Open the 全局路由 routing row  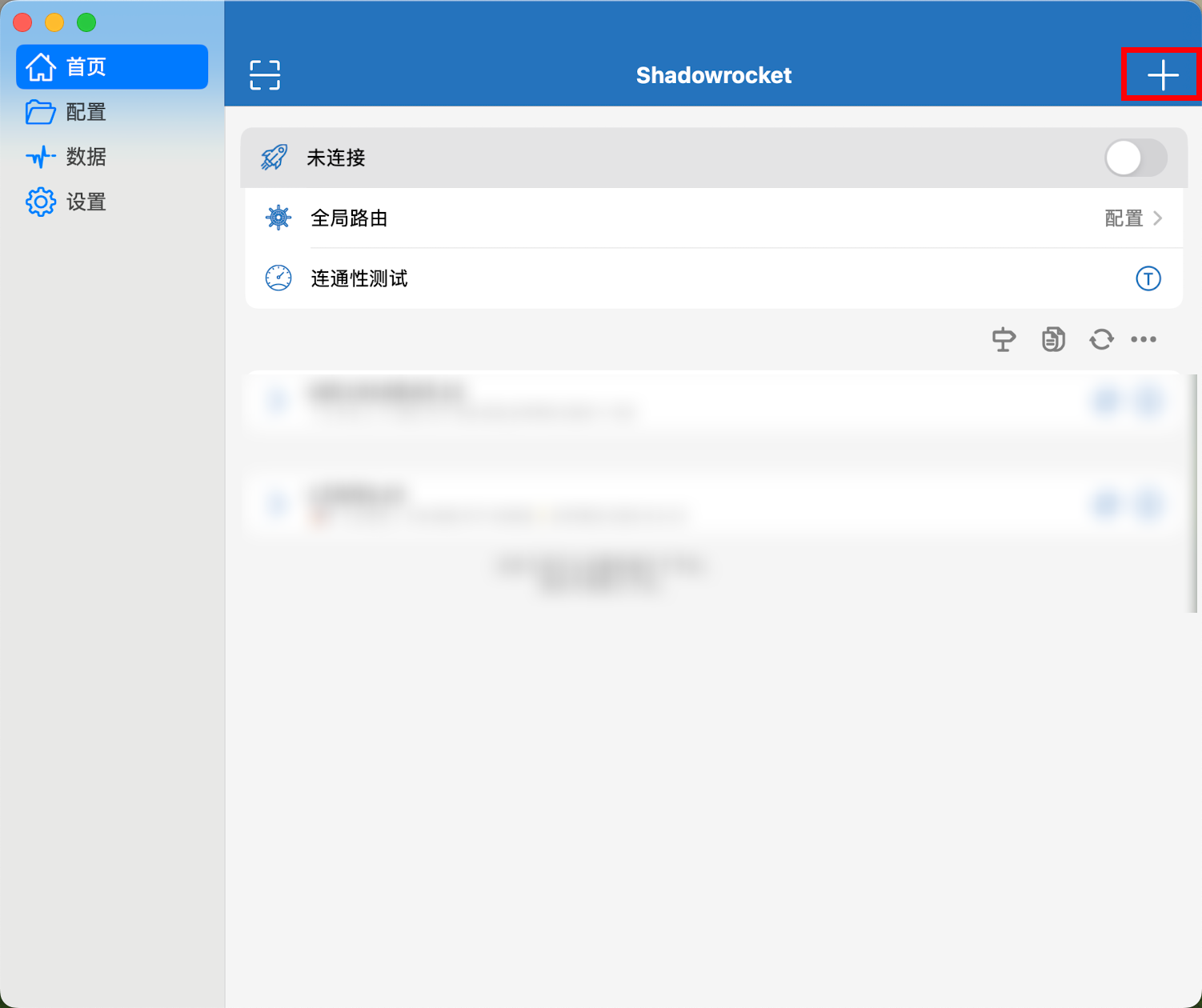coord(714,218)
